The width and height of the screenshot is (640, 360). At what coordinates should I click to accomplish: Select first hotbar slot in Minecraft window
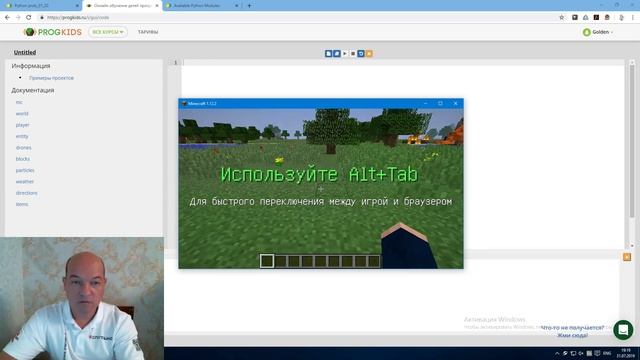point(267,261)
